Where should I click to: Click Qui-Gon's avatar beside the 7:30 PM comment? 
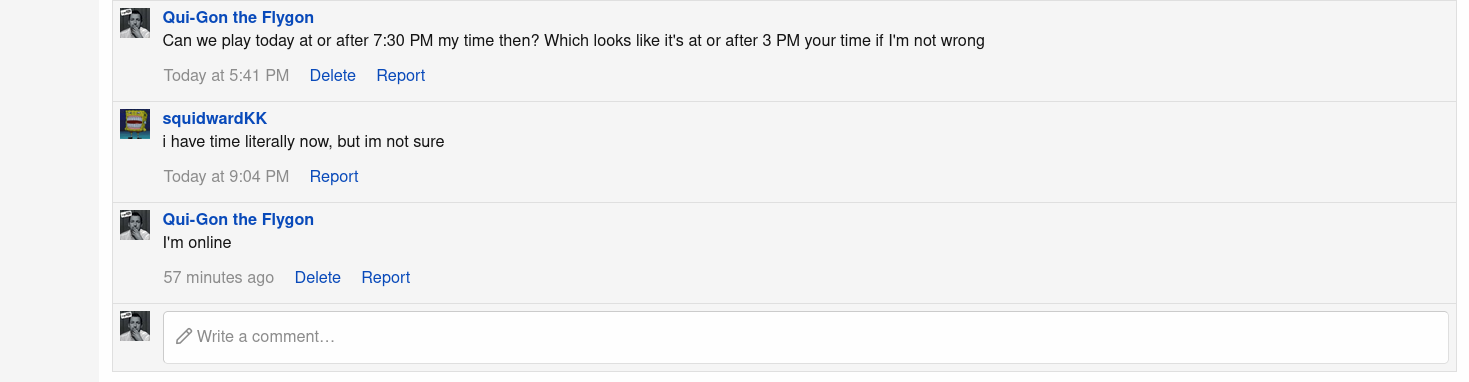(135, 23)
